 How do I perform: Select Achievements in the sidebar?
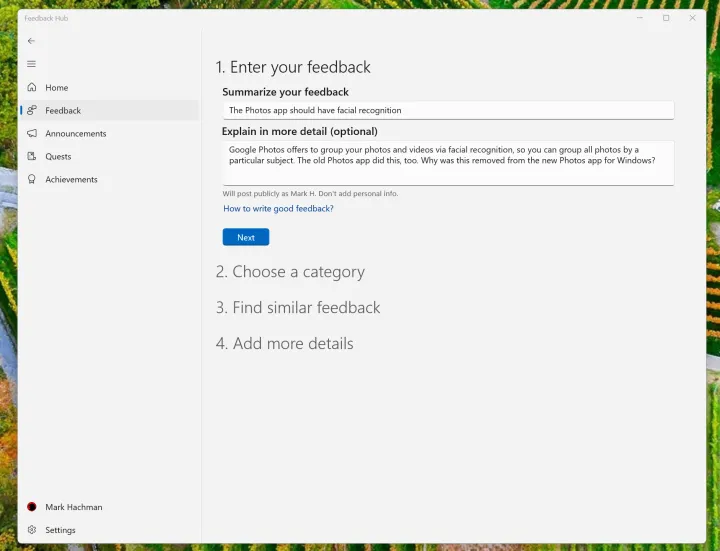71,180
